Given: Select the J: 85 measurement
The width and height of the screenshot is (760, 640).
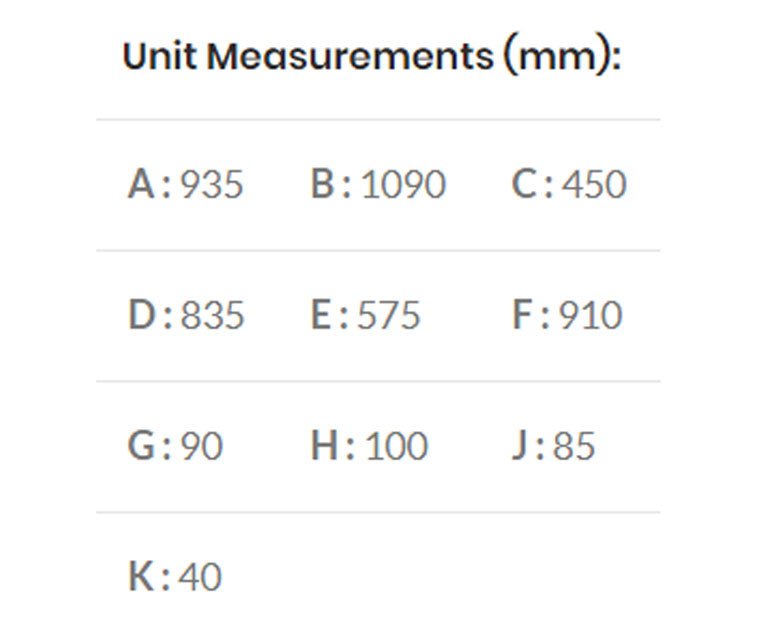Looking at the screenshot, I should [x=553, y=446].
